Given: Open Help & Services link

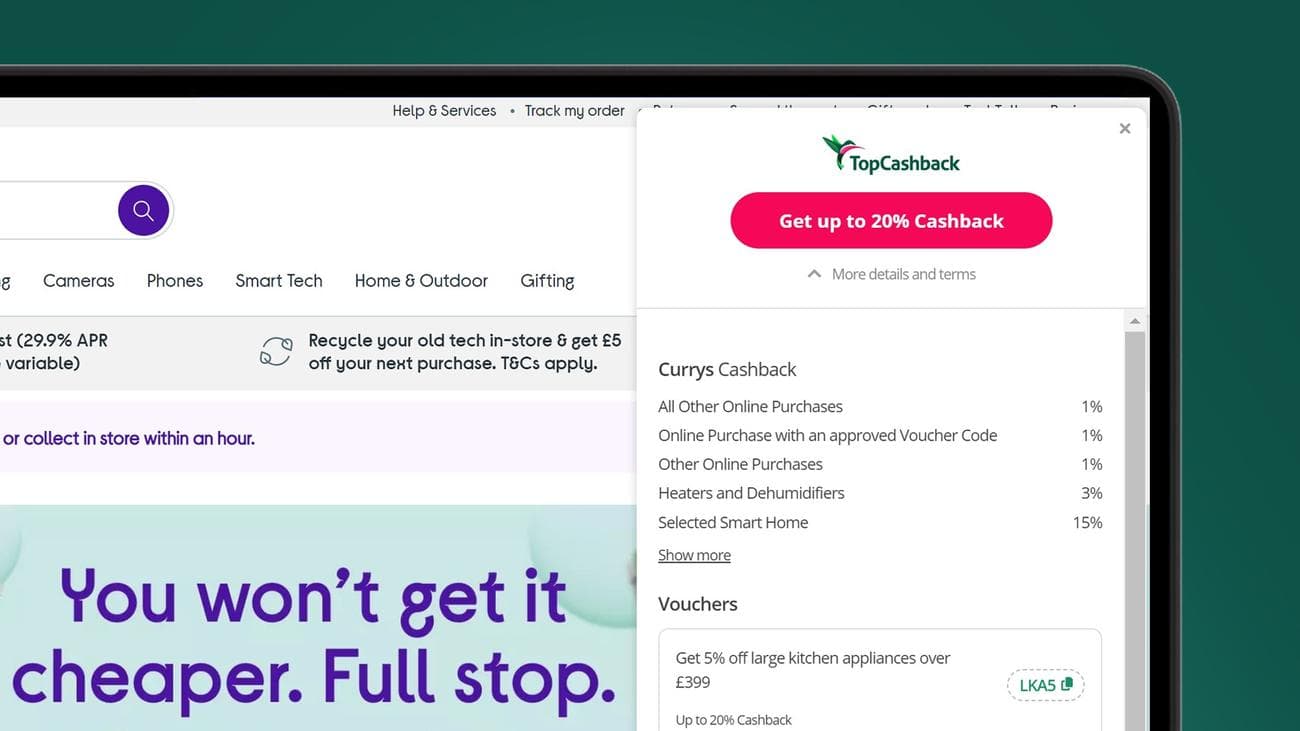Looking at the screenshot, I should pyautogui.click(x=444, y=111).
